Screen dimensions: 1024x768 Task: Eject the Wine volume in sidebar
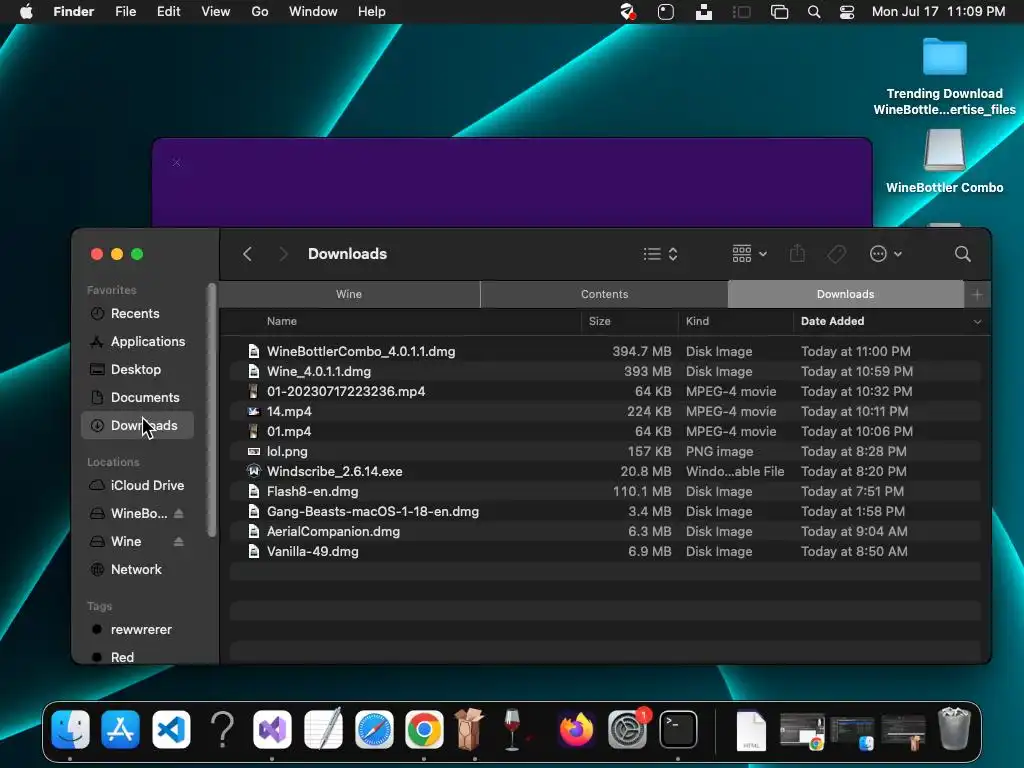178,541
